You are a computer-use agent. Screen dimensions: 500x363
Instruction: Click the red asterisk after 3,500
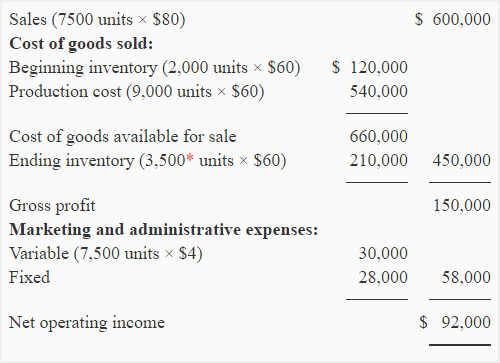pos(190,158)
